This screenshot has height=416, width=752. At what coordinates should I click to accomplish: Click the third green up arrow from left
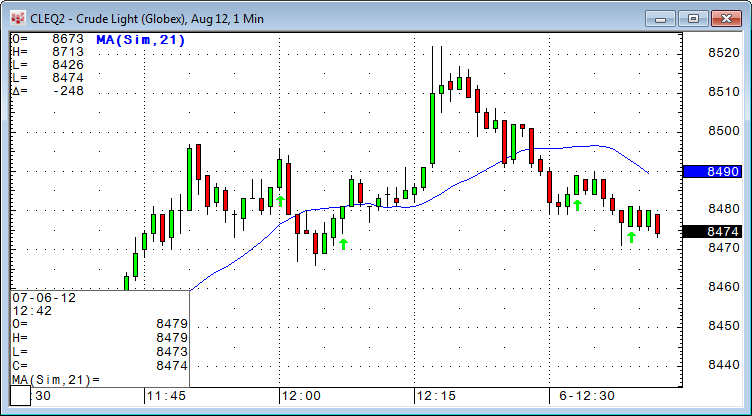pyautogui.click(x=577, y=205)
